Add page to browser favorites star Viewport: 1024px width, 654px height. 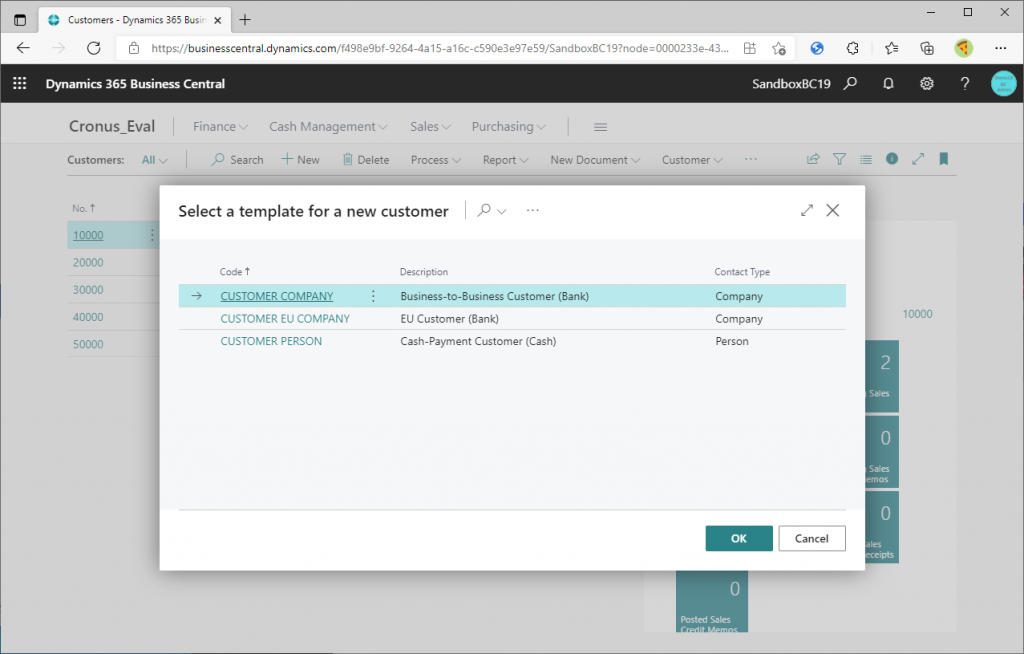click(778, 48)
